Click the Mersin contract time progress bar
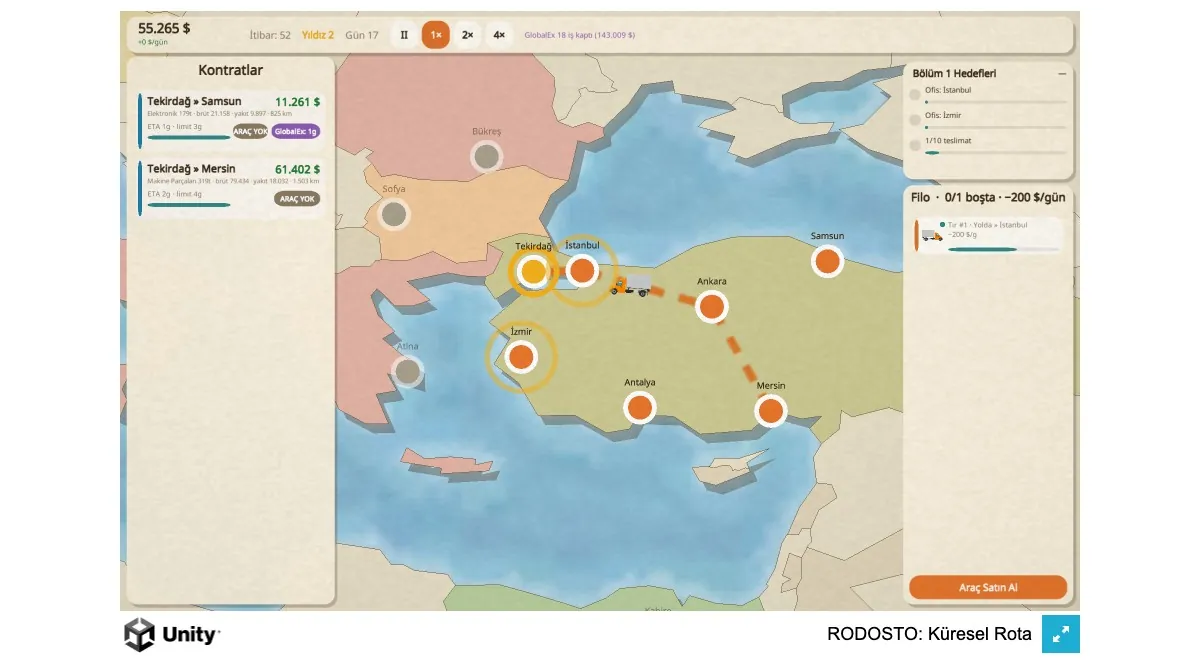The width and height of the screenshot is (1200, 664). 188,205
